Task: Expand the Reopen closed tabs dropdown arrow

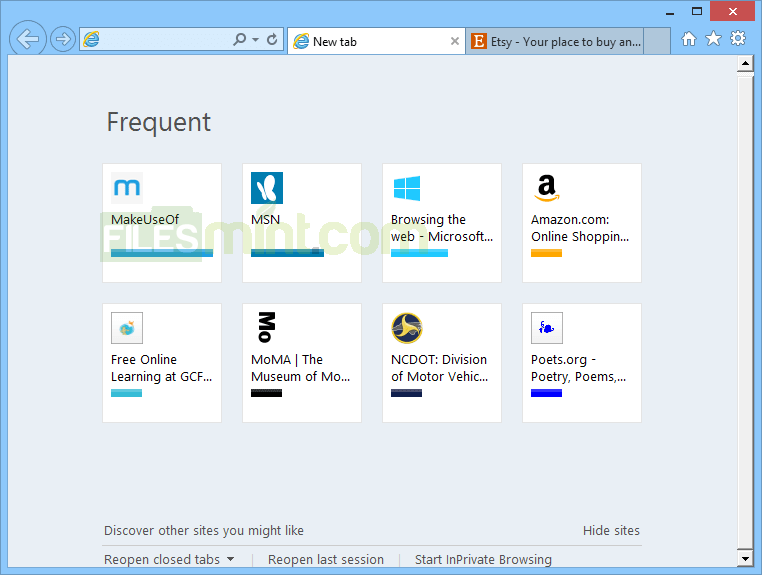Action: [230, 559]
